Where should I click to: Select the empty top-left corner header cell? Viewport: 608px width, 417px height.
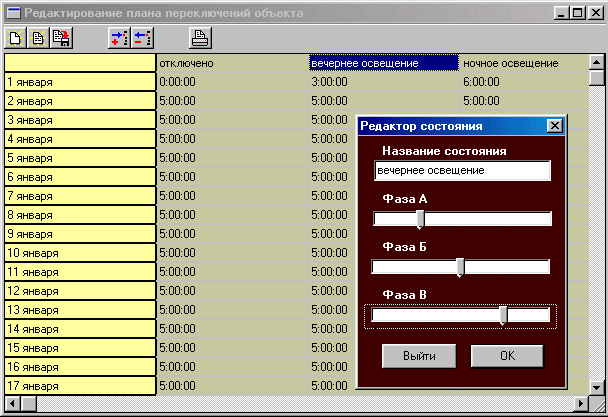pos(80,63)
